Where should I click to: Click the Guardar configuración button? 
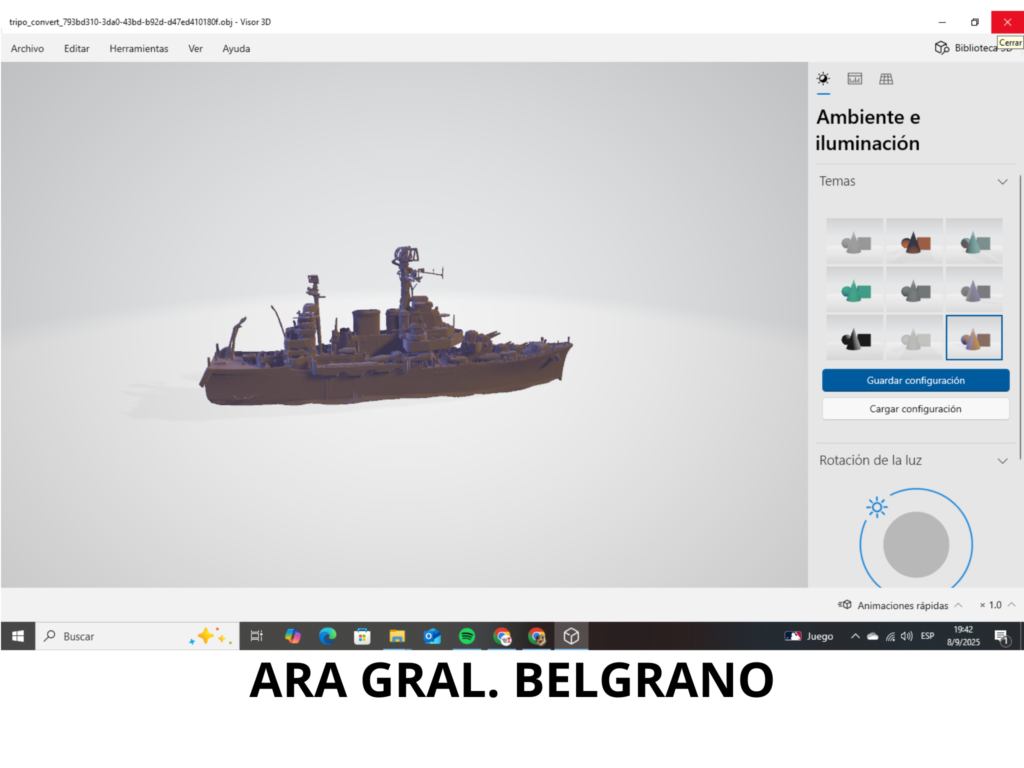click(x=916, y=380)
